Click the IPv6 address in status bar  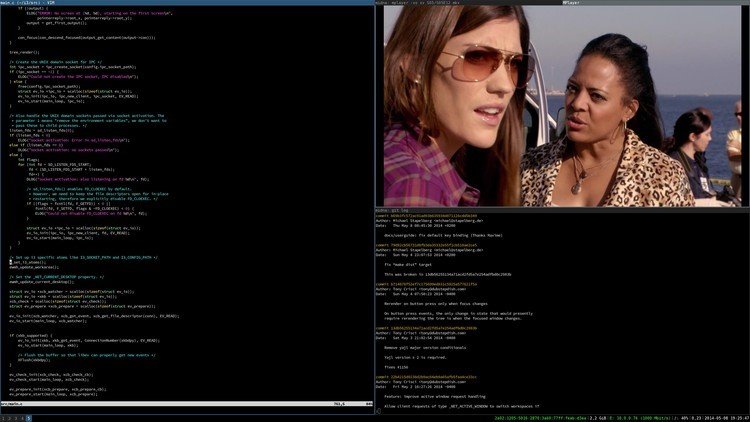540,418
